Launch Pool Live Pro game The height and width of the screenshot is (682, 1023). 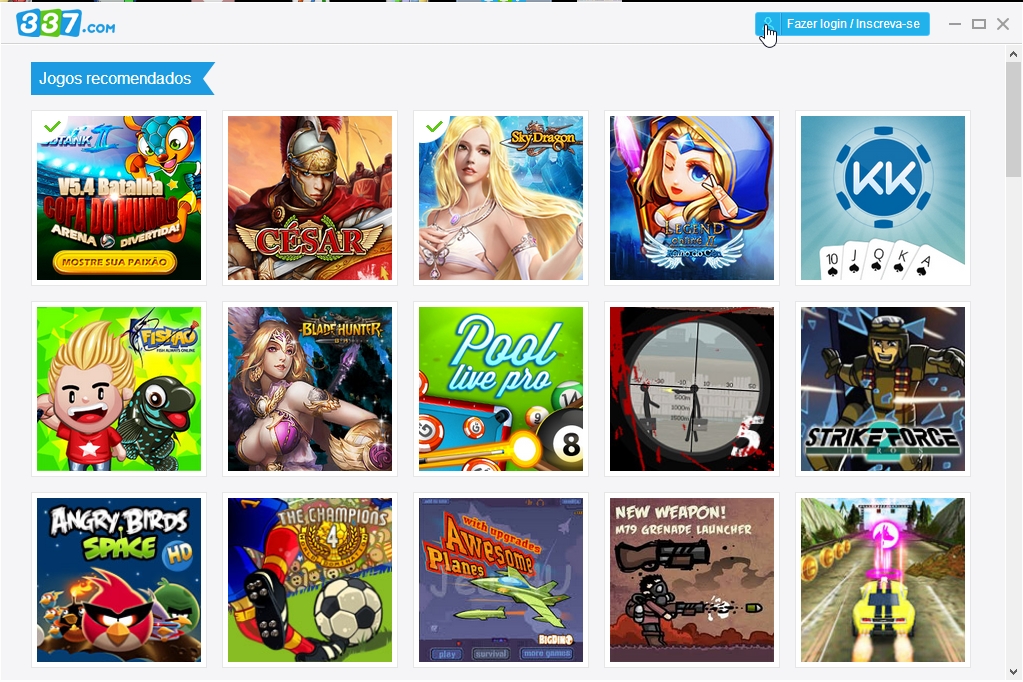pos(501,389)
